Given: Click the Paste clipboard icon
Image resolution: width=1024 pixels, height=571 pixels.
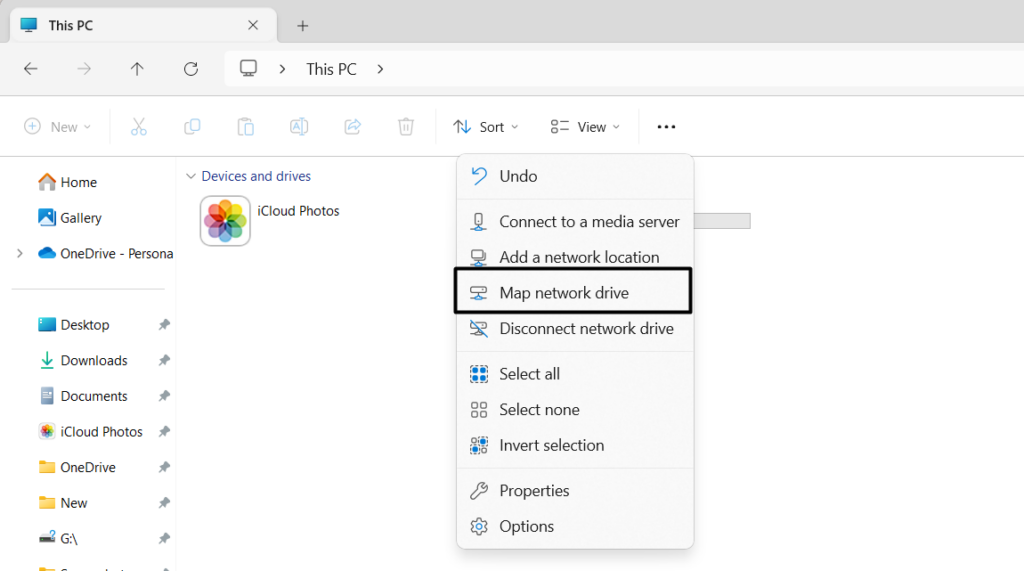Looking at the screenshot, I should pos(245,127).
